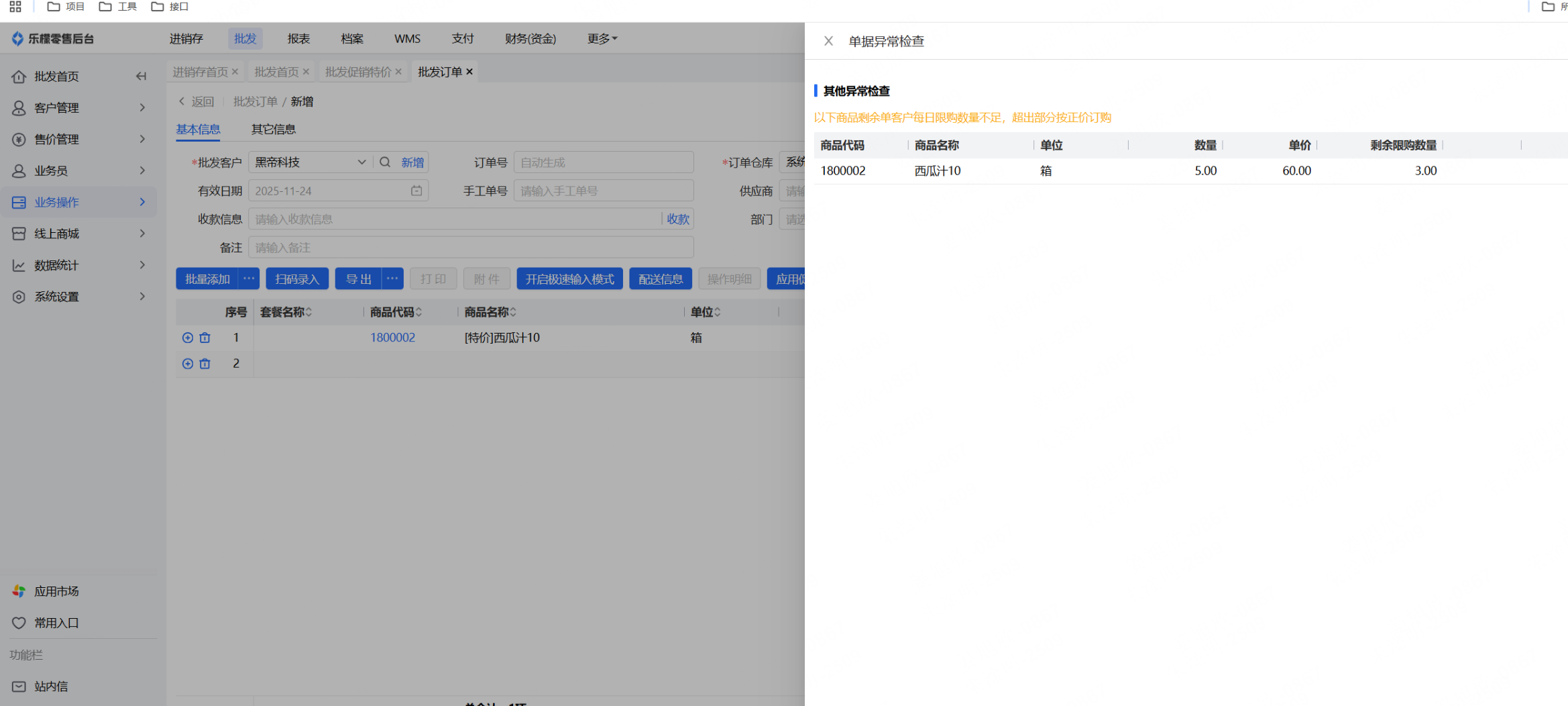Focus the 手工单号 input field
The image size is (1568, 706).
(604, 191)
